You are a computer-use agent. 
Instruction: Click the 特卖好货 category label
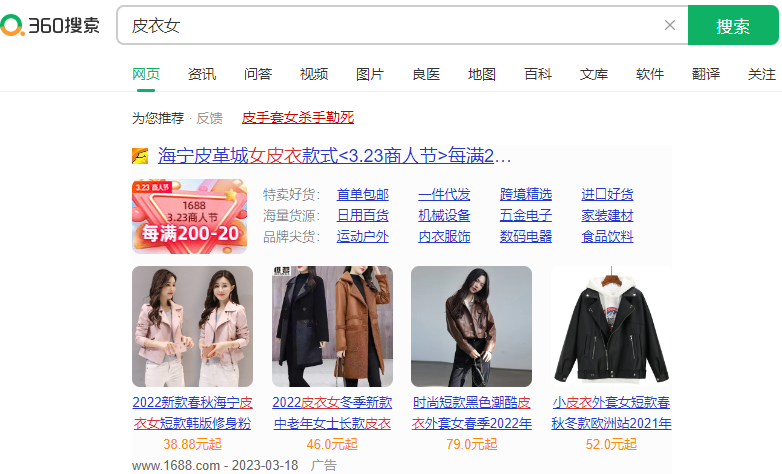(x=292, y=194)
